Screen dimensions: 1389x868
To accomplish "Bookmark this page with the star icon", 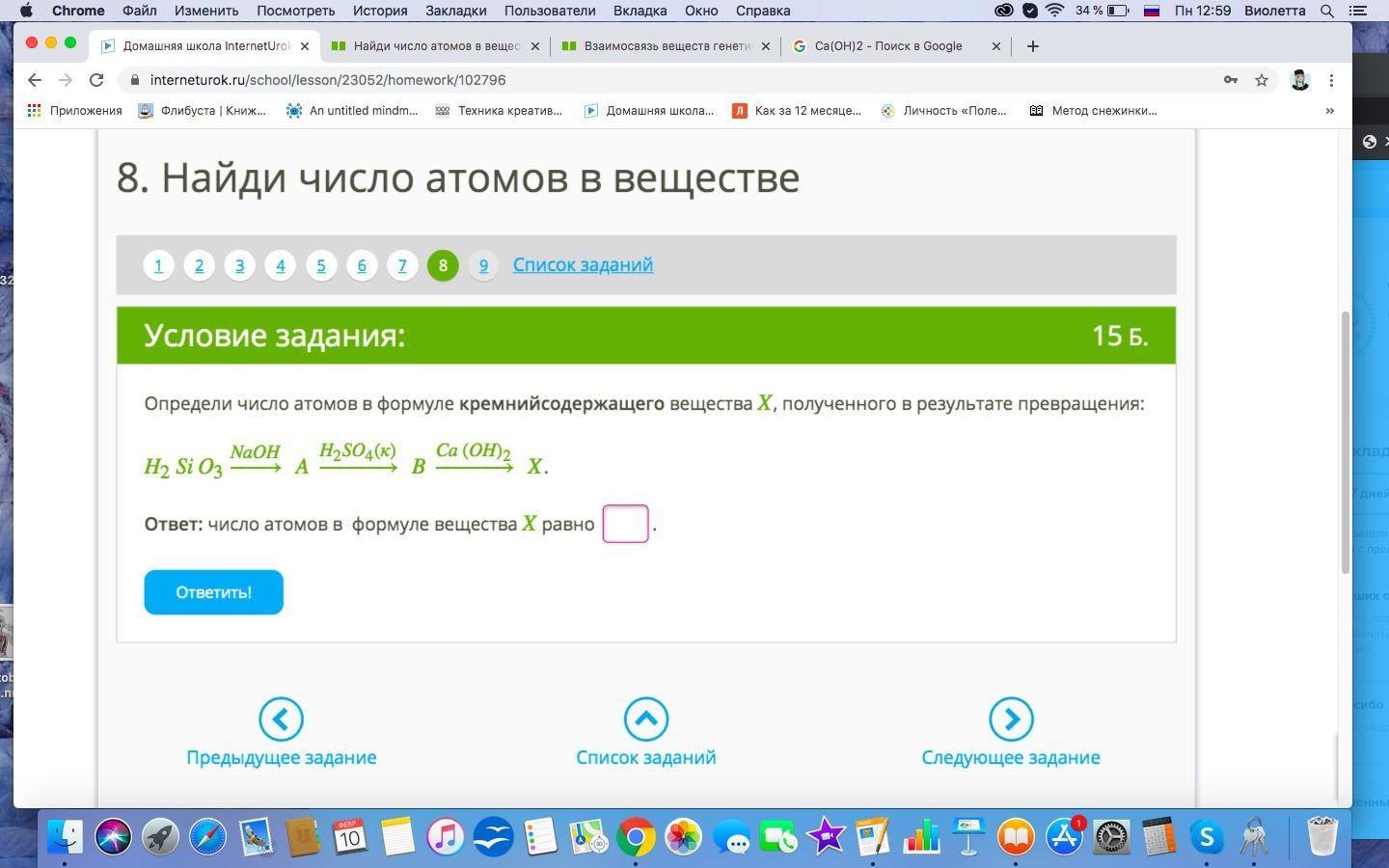I will [x=1262, y=80].
